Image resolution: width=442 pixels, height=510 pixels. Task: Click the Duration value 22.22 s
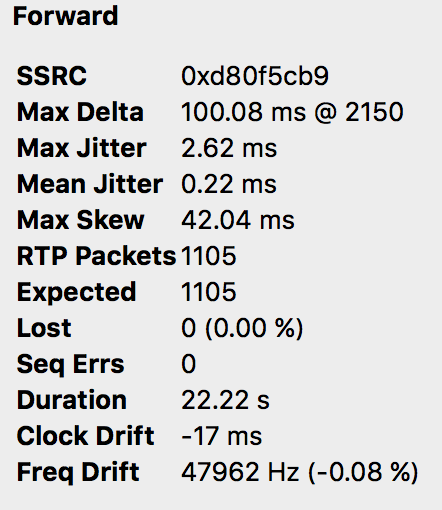[225, 400]
